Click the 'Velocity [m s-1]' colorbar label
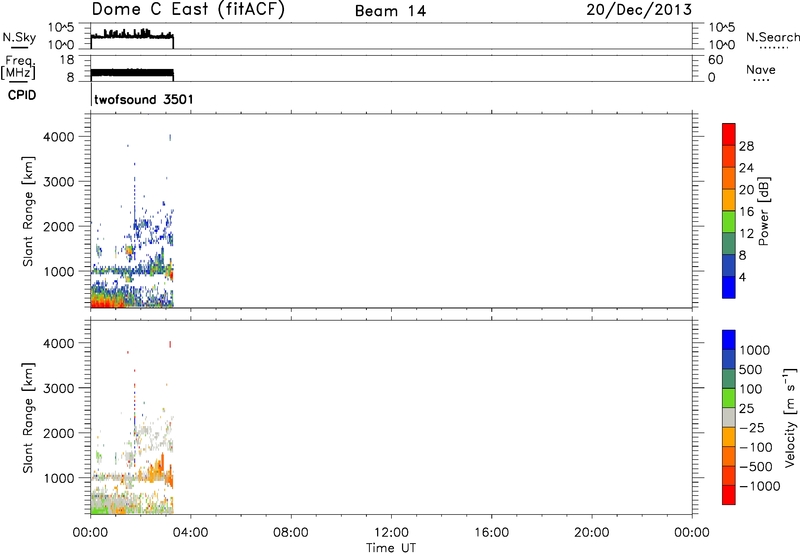The width and height of the screenshot is (800, 554). tap(790, 417)
